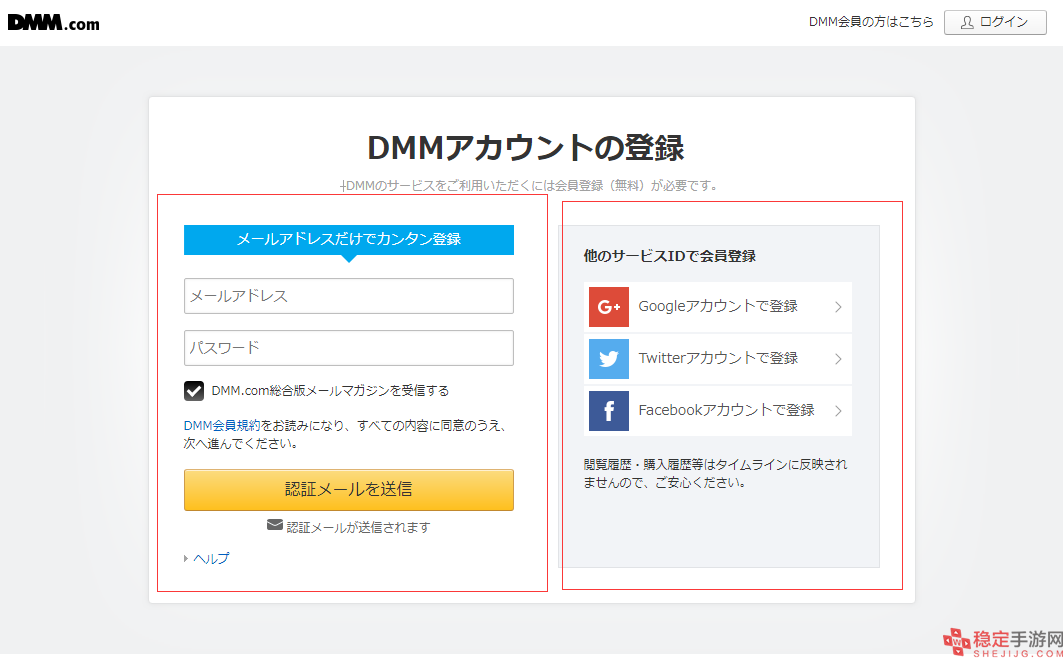
Task: Click the DMMアカウントの登録 heading
Action: 526,148
